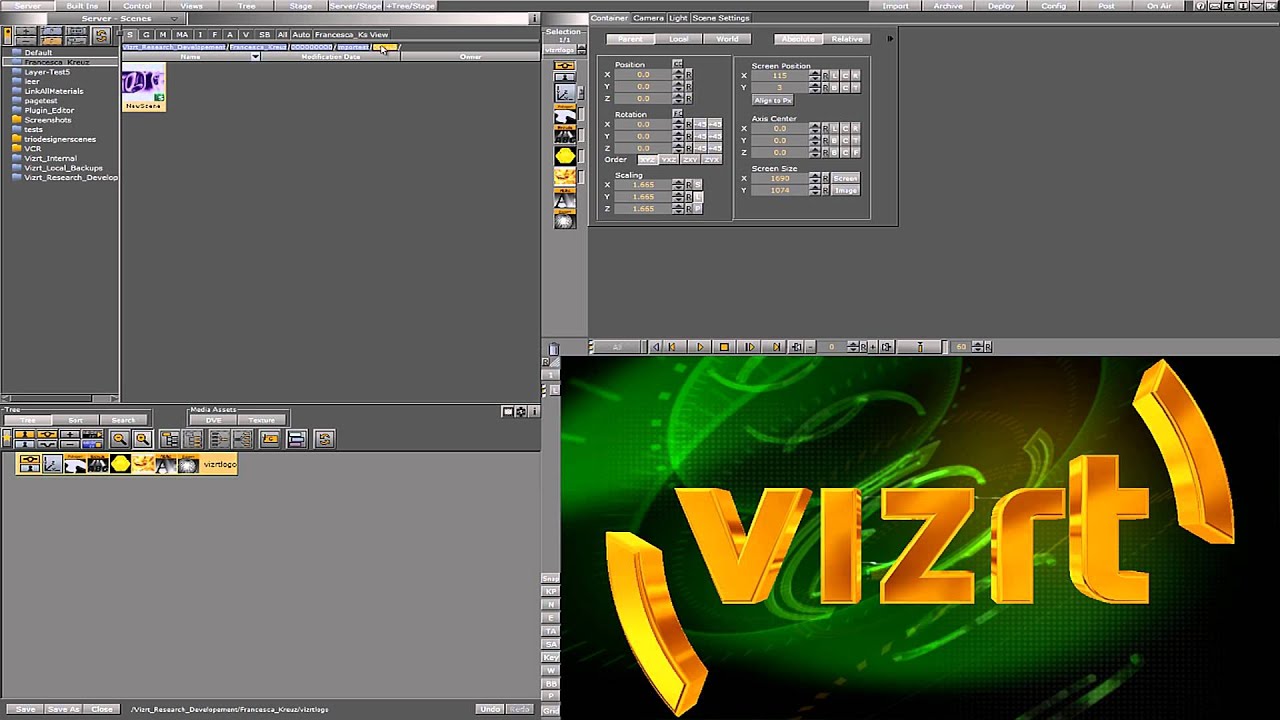This screenshot has width=1280, height=720.
Task: Select the NewScene thumbnail
Action: click(143, 88)
